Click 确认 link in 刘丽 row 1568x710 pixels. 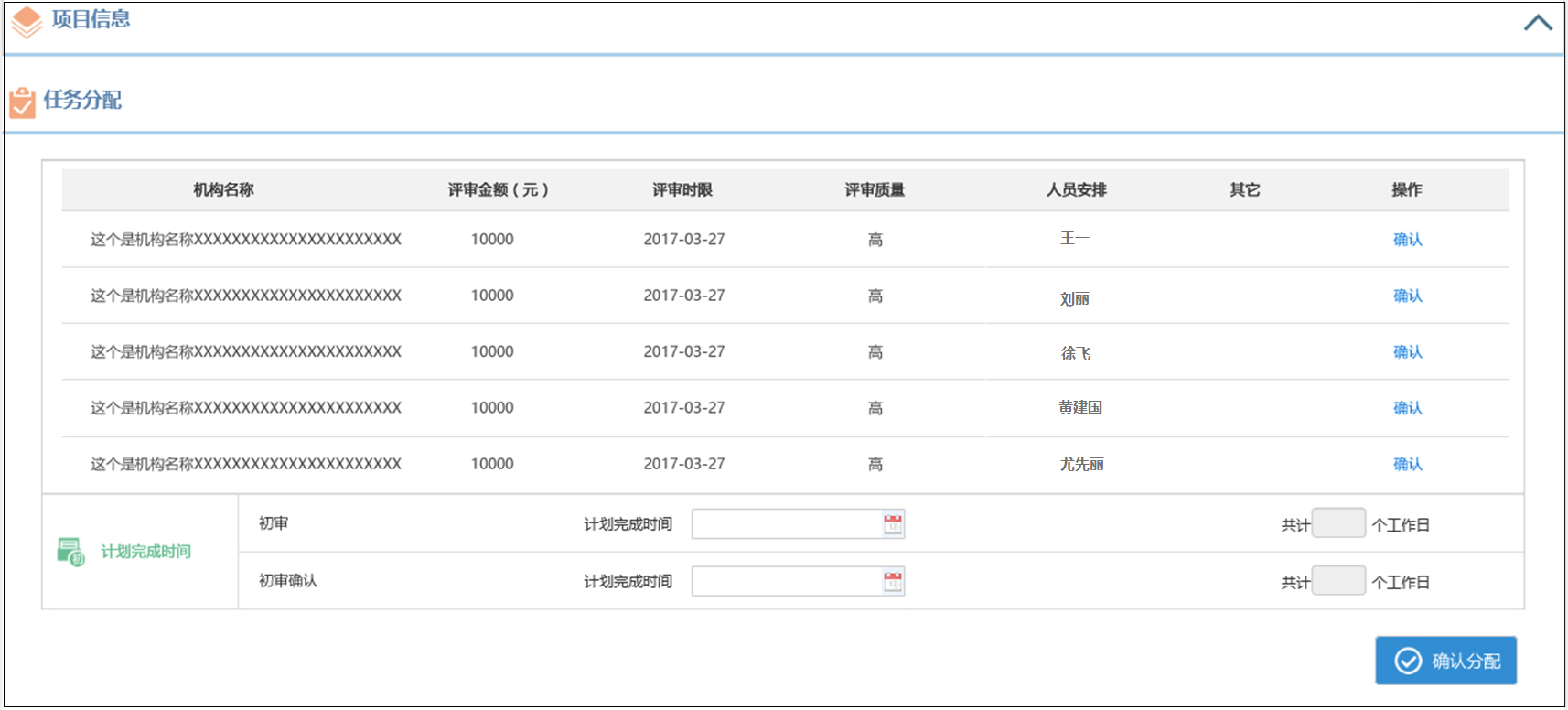point(1407,296)
